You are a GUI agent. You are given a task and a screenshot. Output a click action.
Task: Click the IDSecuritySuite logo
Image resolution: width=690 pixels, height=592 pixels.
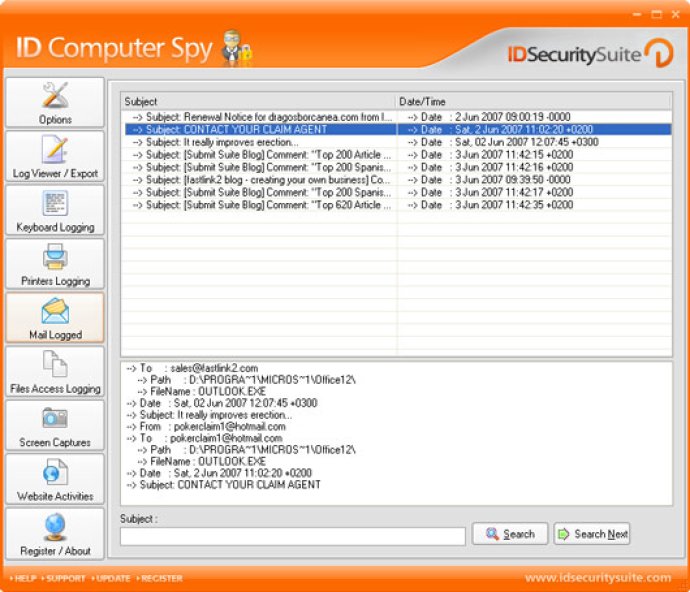tap(590, 54)
